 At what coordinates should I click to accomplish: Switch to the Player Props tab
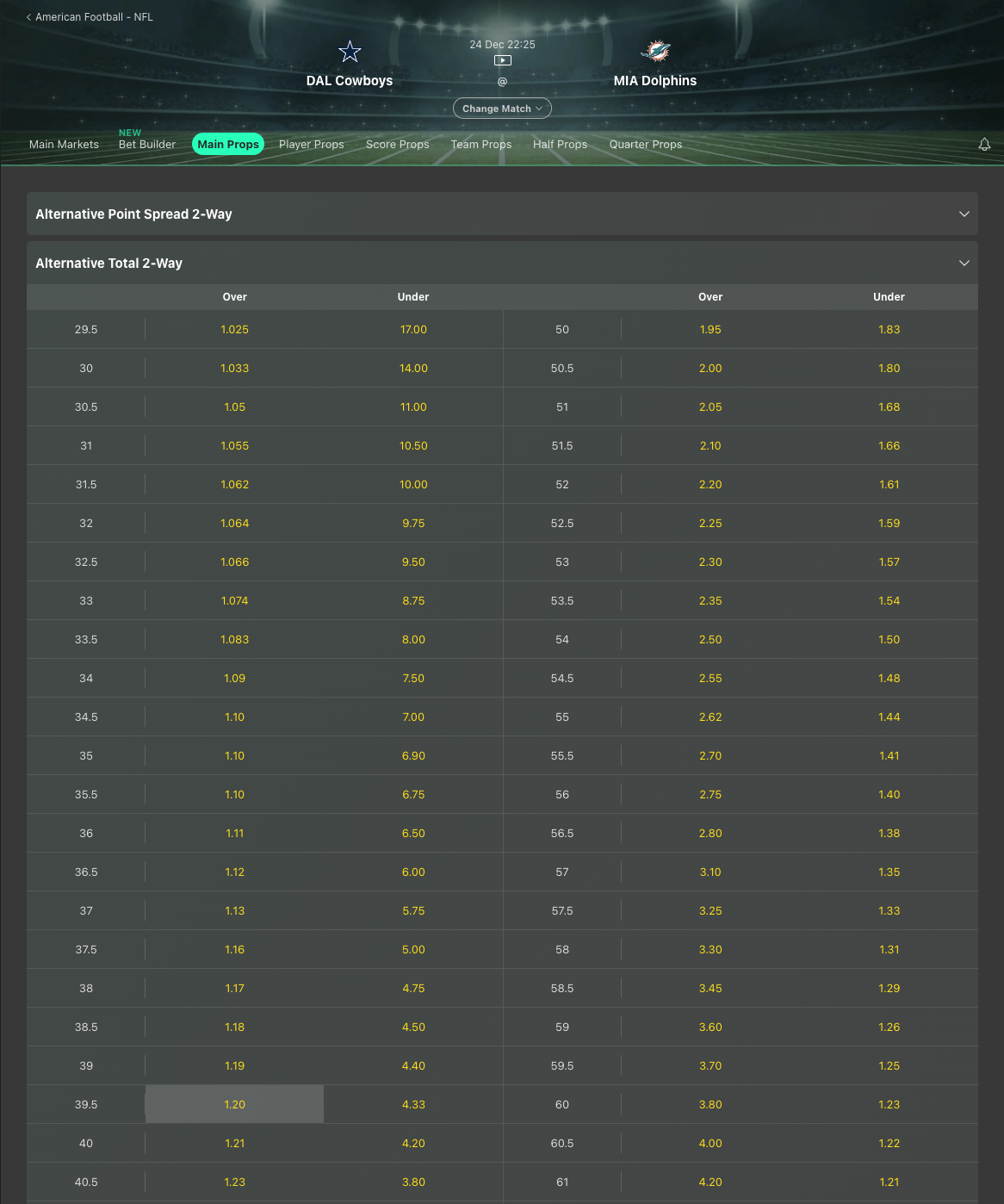311,145
